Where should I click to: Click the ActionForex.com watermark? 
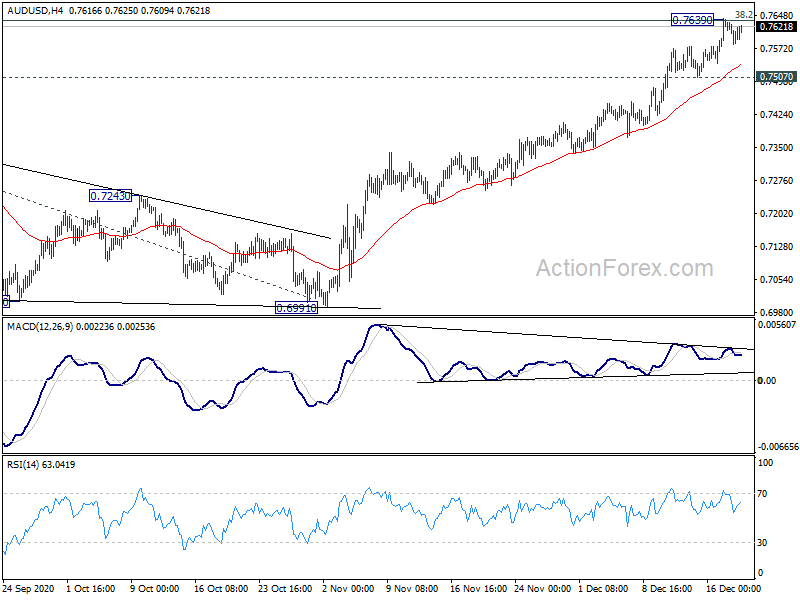point(625,268)
